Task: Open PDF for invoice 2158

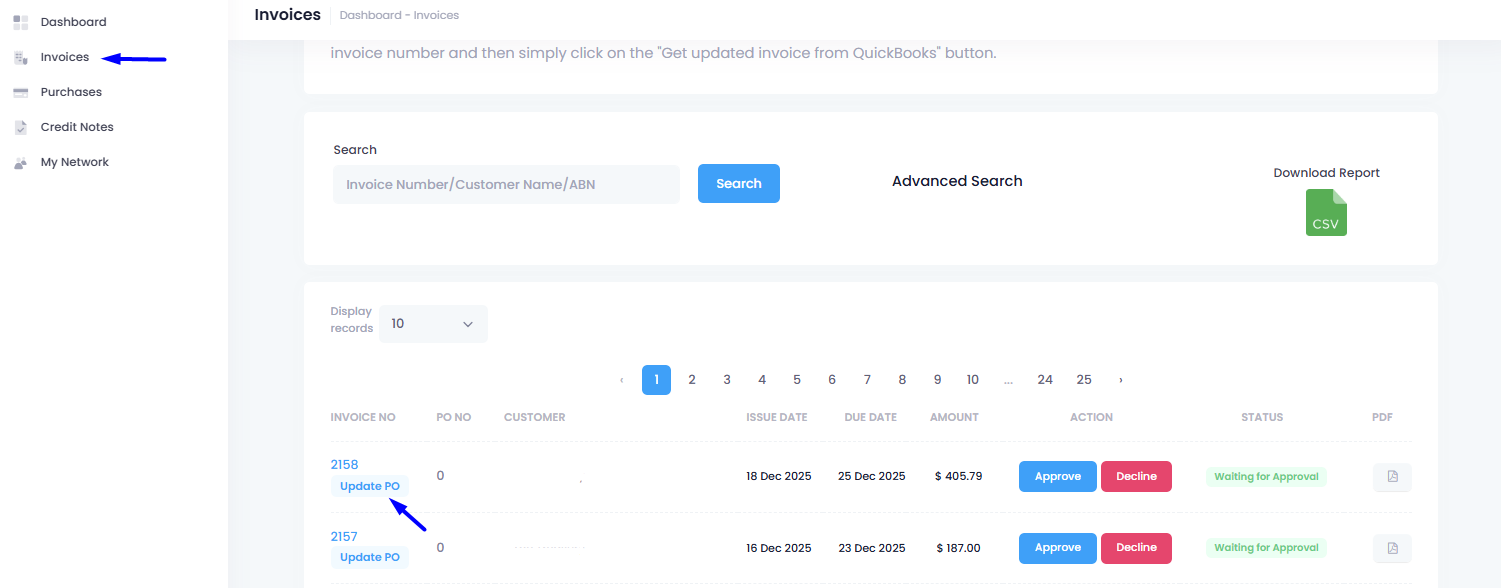Action: (1392, 477)
